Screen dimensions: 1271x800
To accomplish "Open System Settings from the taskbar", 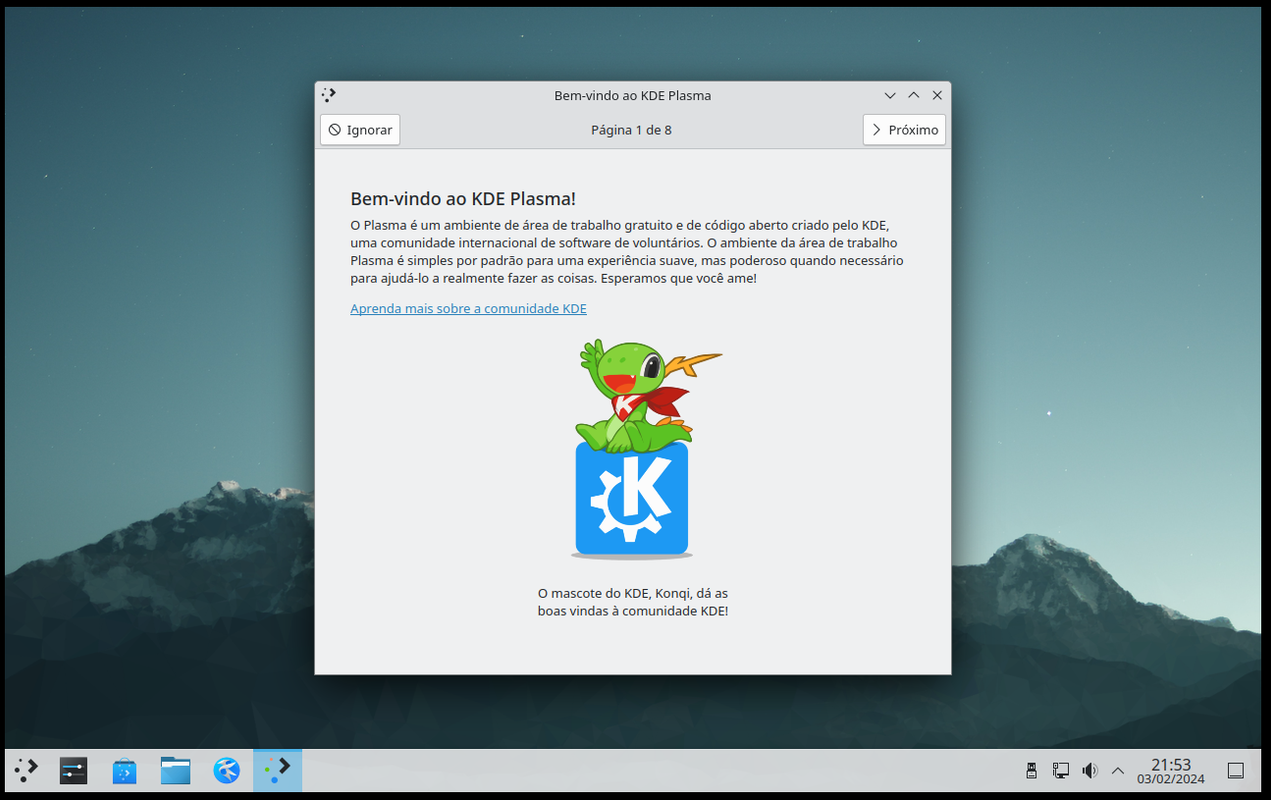I will (x=73, y=770).
